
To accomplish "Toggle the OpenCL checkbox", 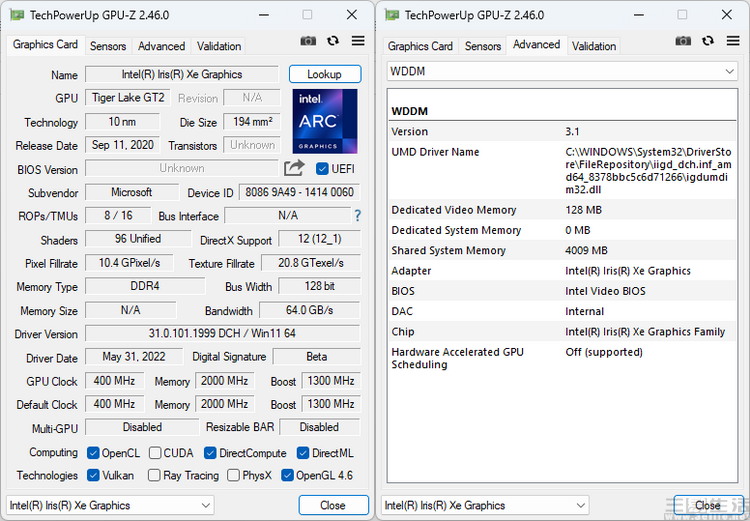I will (93, 453).
